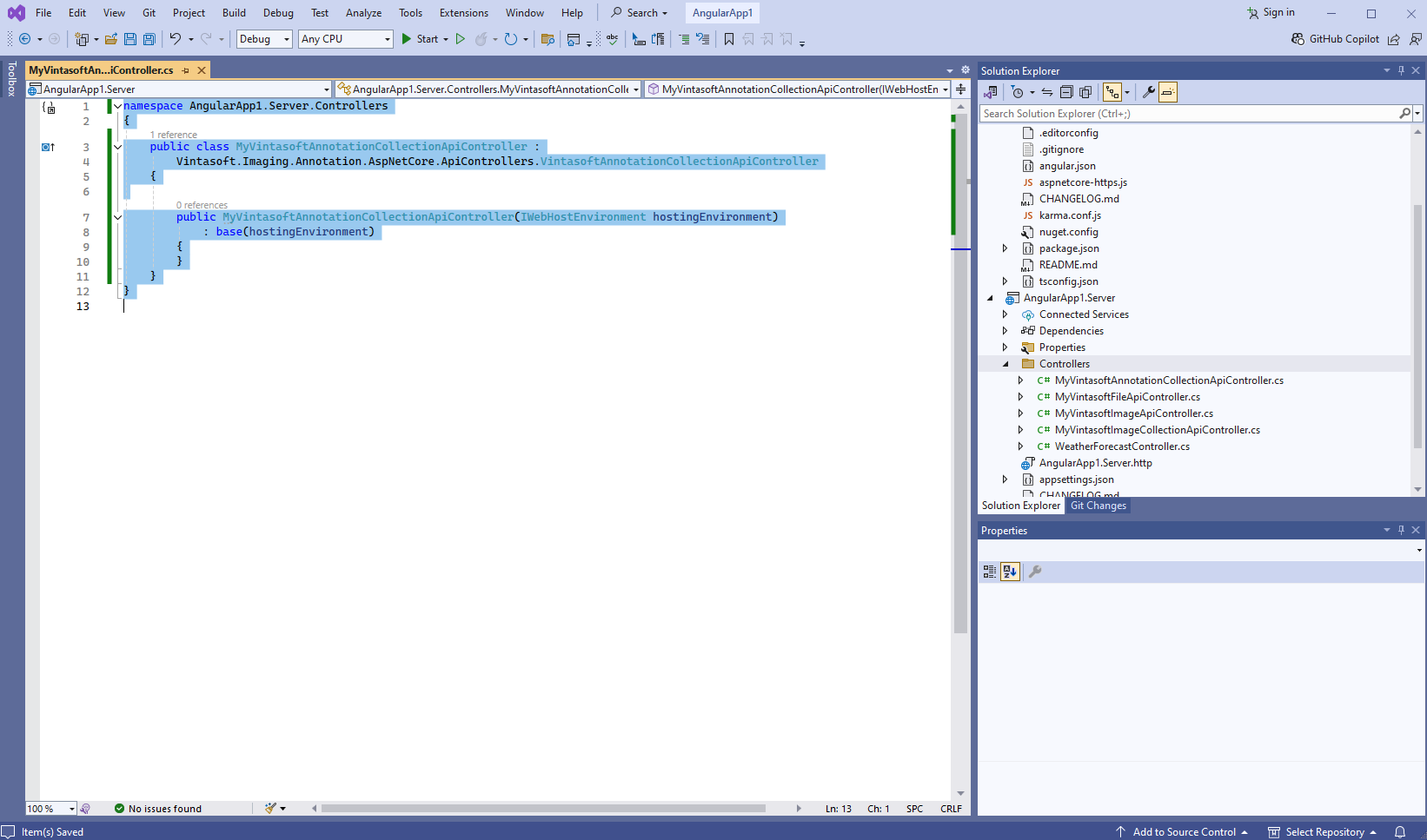The height and width of the screenshot is (840, 1427).
Task: Expand the package.json node
Action: tap(1006, 248)
